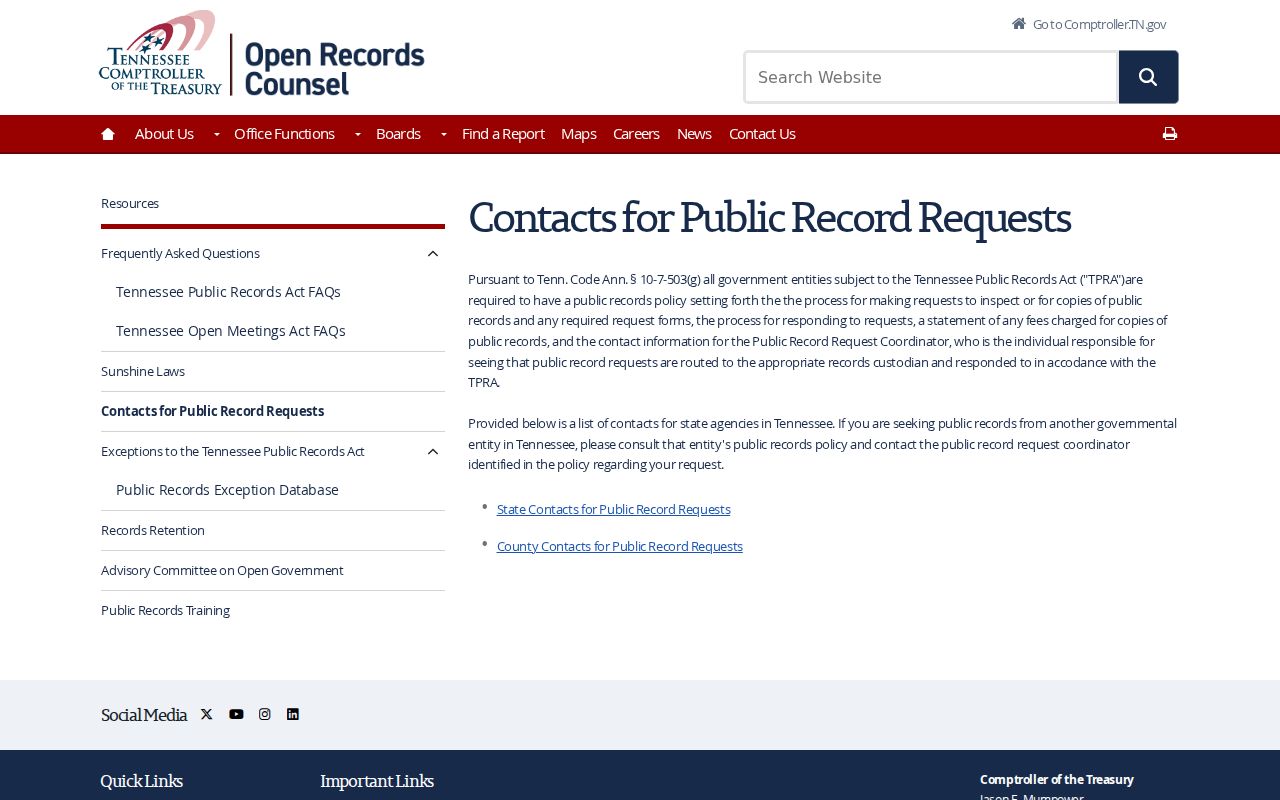1280x800 pixels.
Task: Click the home icon in the red navigation bar
Action: (x=108, y=134)
